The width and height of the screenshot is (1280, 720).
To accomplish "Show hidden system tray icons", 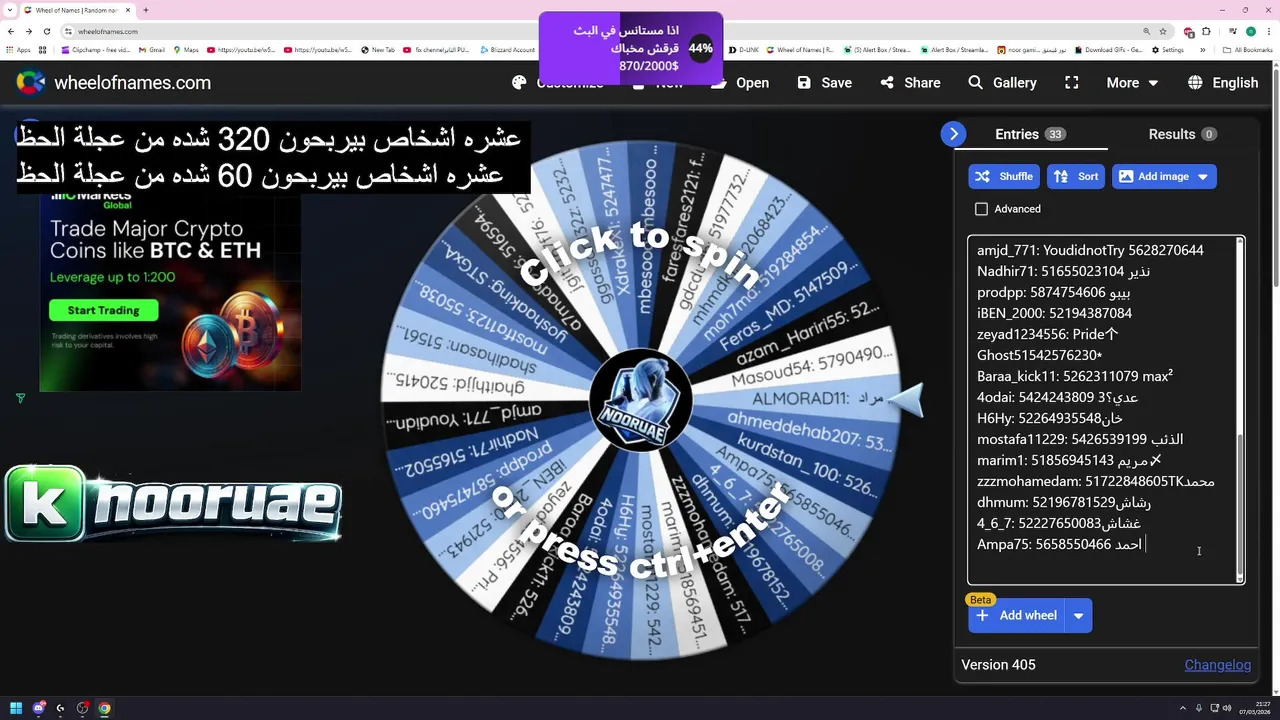I will (x=1183, y=708).
